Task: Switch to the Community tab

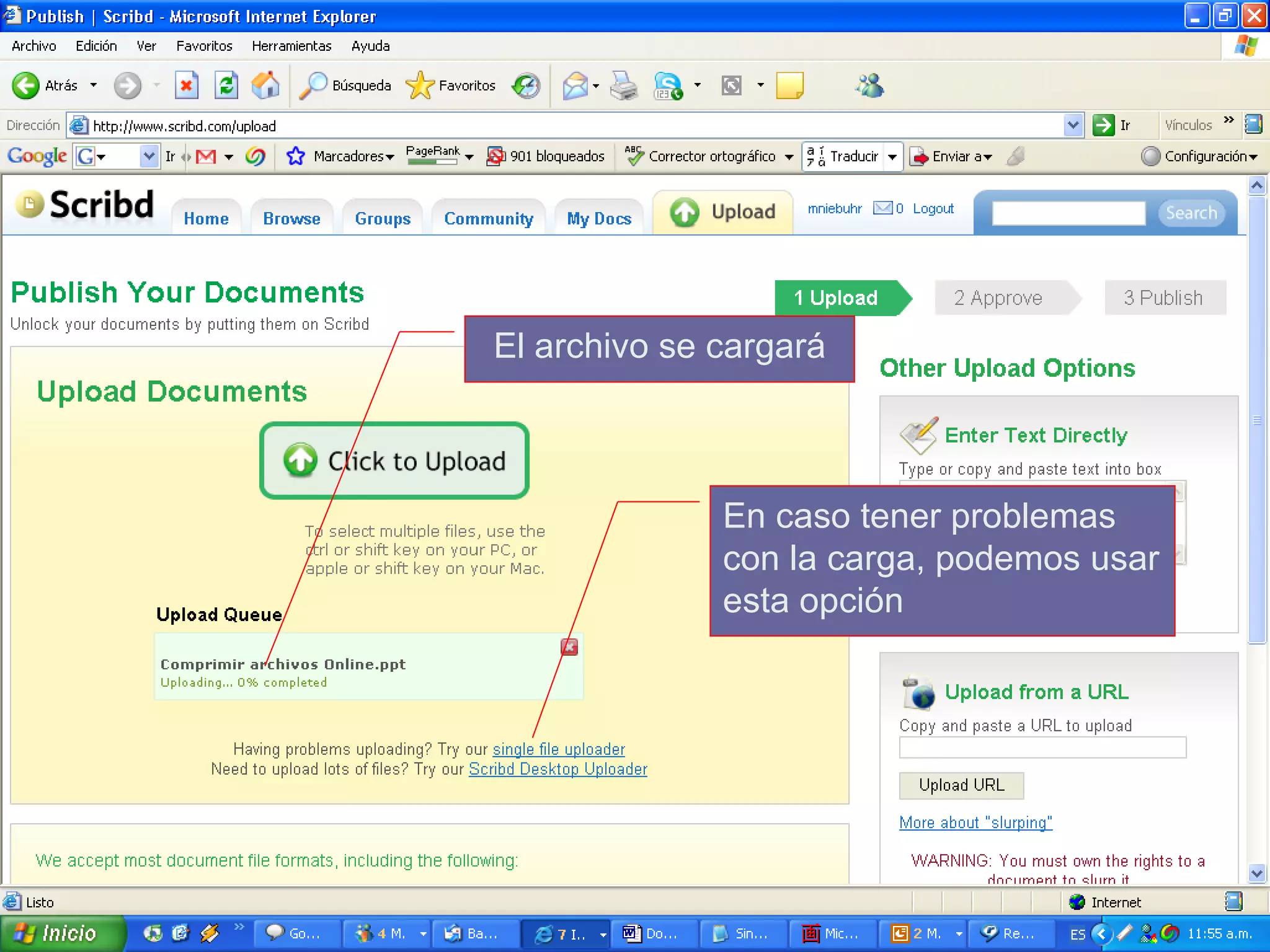Action: click(x=489, y=218)
